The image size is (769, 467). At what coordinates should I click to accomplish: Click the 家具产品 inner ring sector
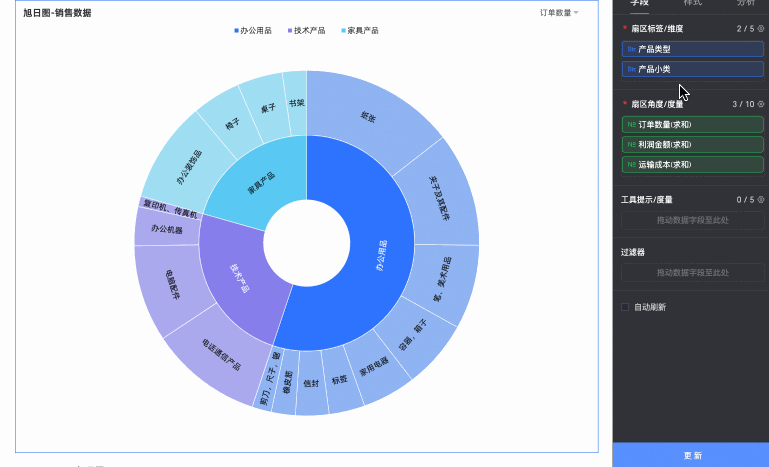coord(261,182)
